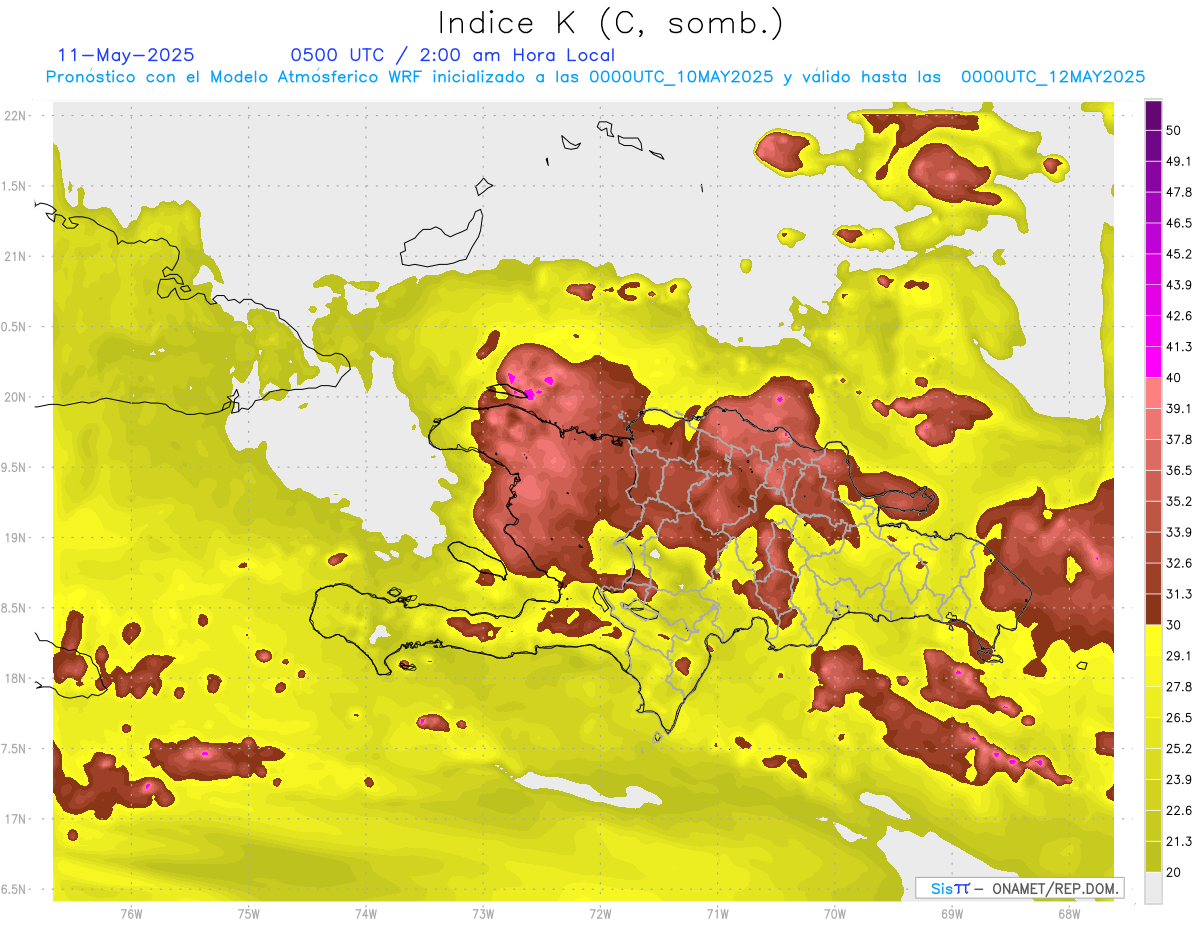
Task: Click the "69W" longitude label
Action: [952, 914]
